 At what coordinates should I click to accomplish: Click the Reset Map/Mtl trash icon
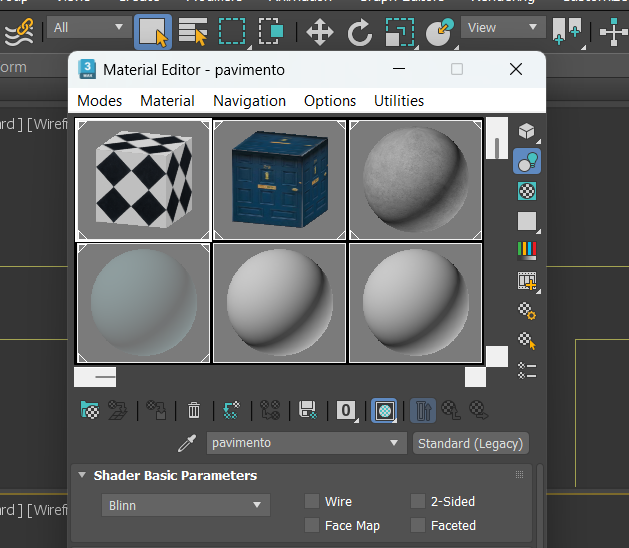[x=194, y=410]
